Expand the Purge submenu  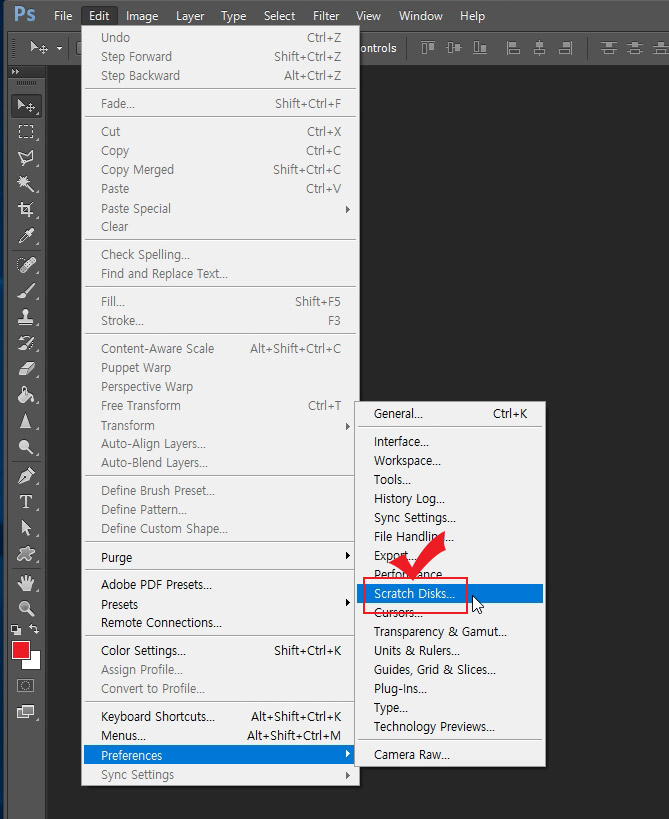(x=348, y=555)
